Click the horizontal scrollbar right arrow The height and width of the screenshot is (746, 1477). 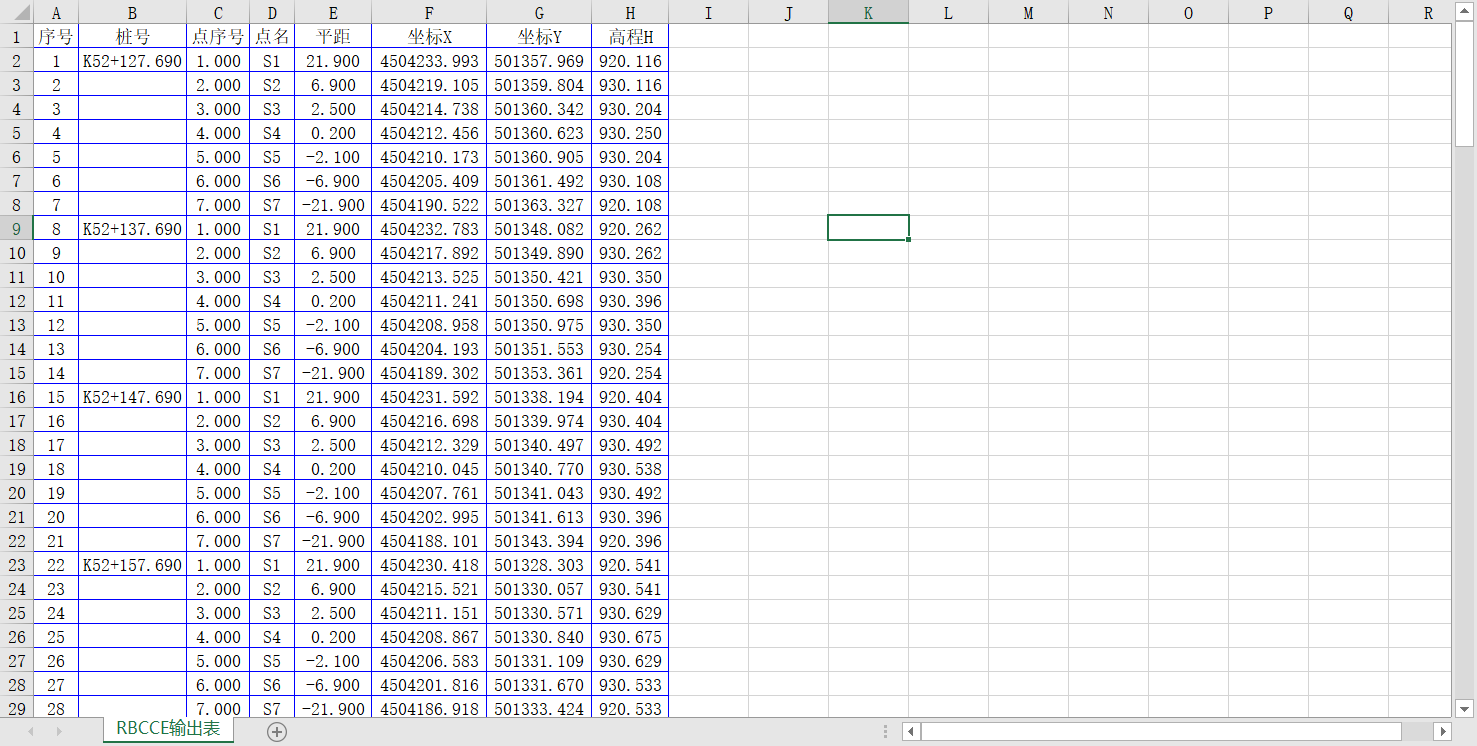pyautogui.click(x=1441, y=731)
